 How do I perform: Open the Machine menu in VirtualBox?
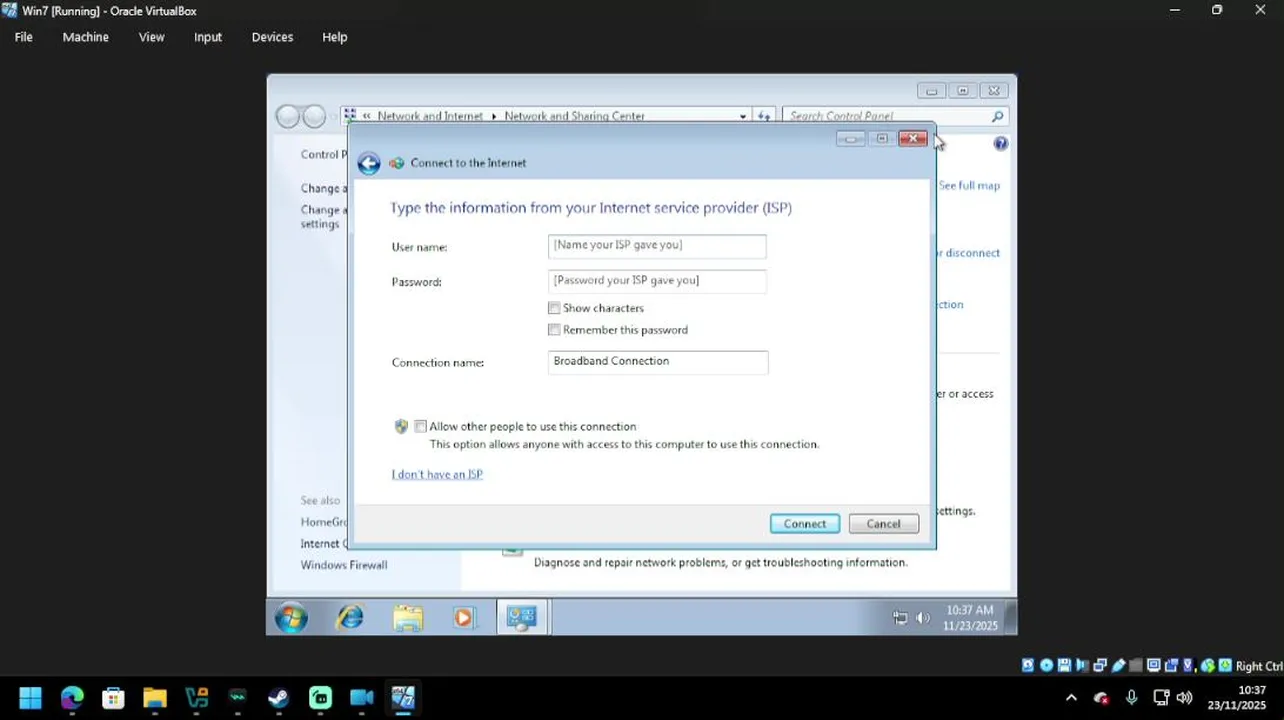86,37
